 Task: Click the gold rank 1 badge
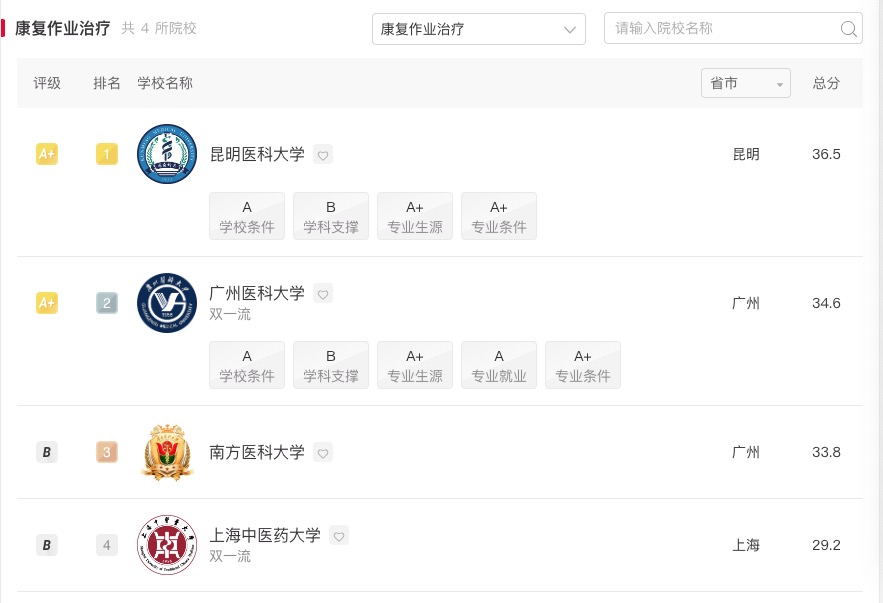[106, 154]
